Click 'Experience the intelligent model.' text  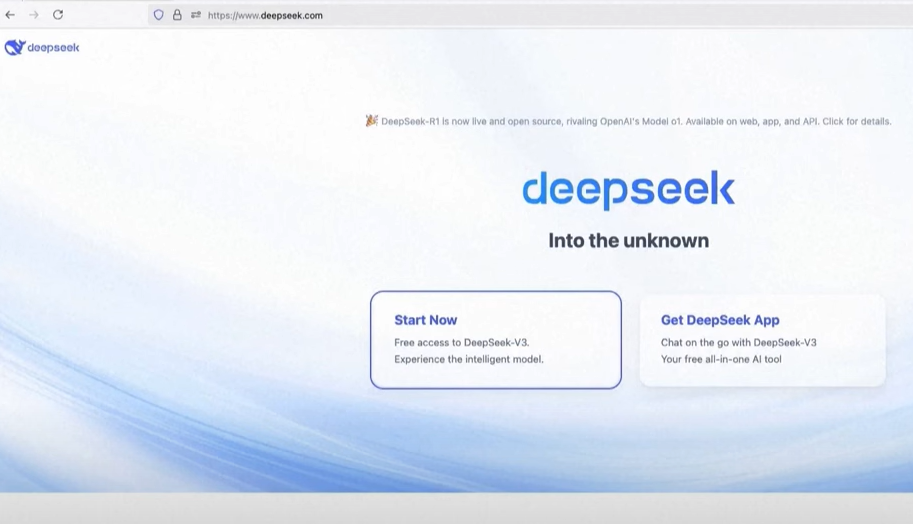click(469, 359)
